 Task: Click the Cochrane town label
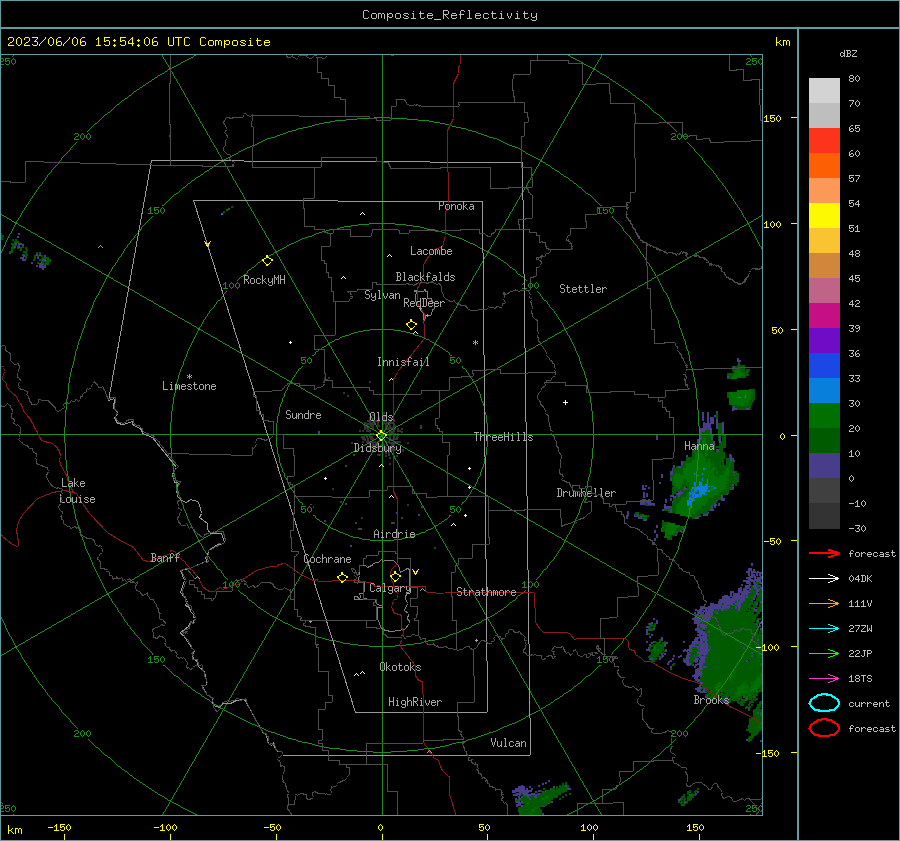(x=327, y=559)
